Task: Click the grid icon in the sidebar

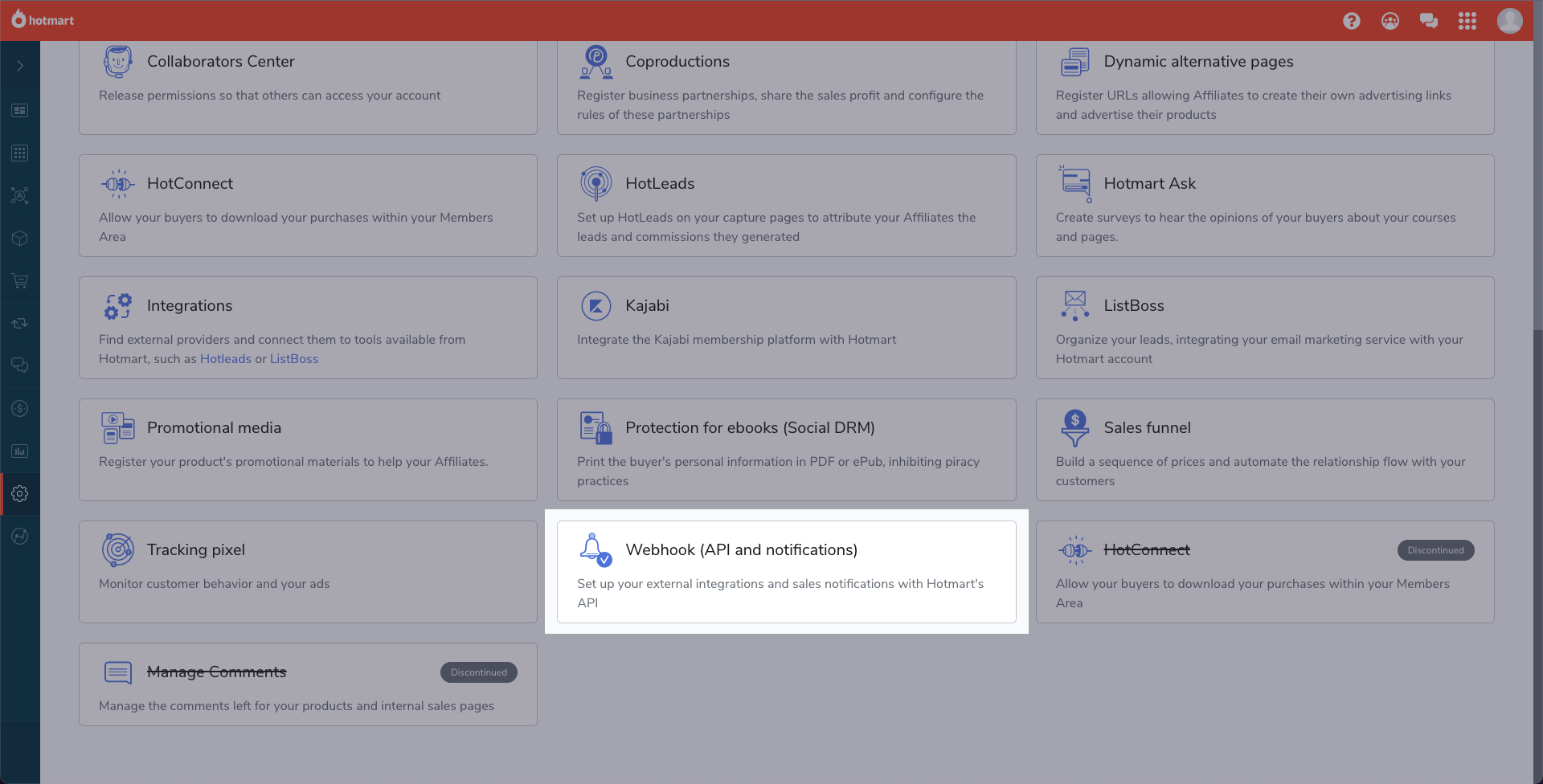Action: point(20,153)
